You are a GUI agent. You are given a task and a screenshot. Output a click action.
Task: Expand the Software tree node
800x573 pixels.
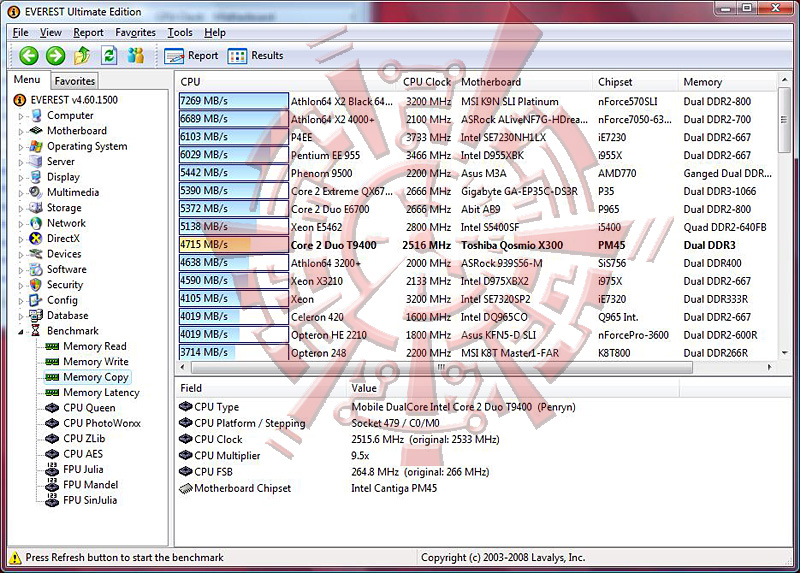[x=21, y=270]
